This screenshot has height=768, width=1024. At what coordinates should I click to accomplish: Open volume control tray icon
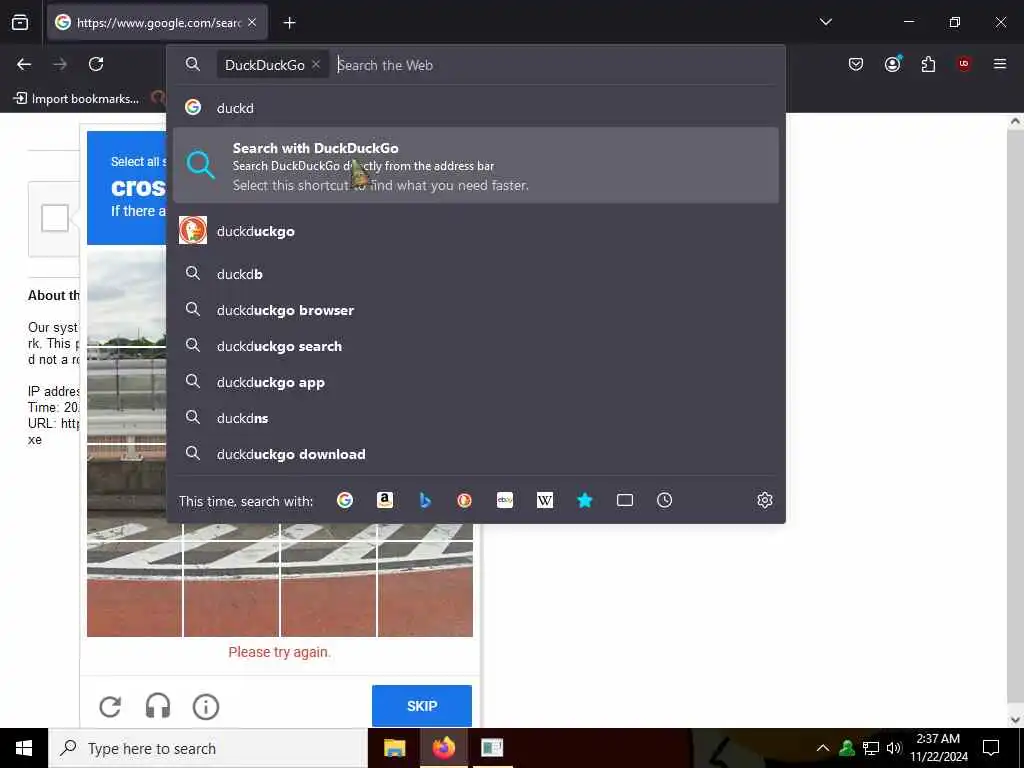pyautogui.click(x=894, y=748)
